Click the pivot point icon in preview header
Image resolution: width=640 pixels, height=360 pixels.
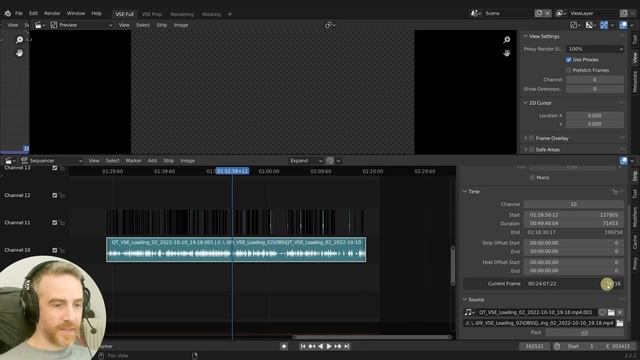(x=330, y=25)
